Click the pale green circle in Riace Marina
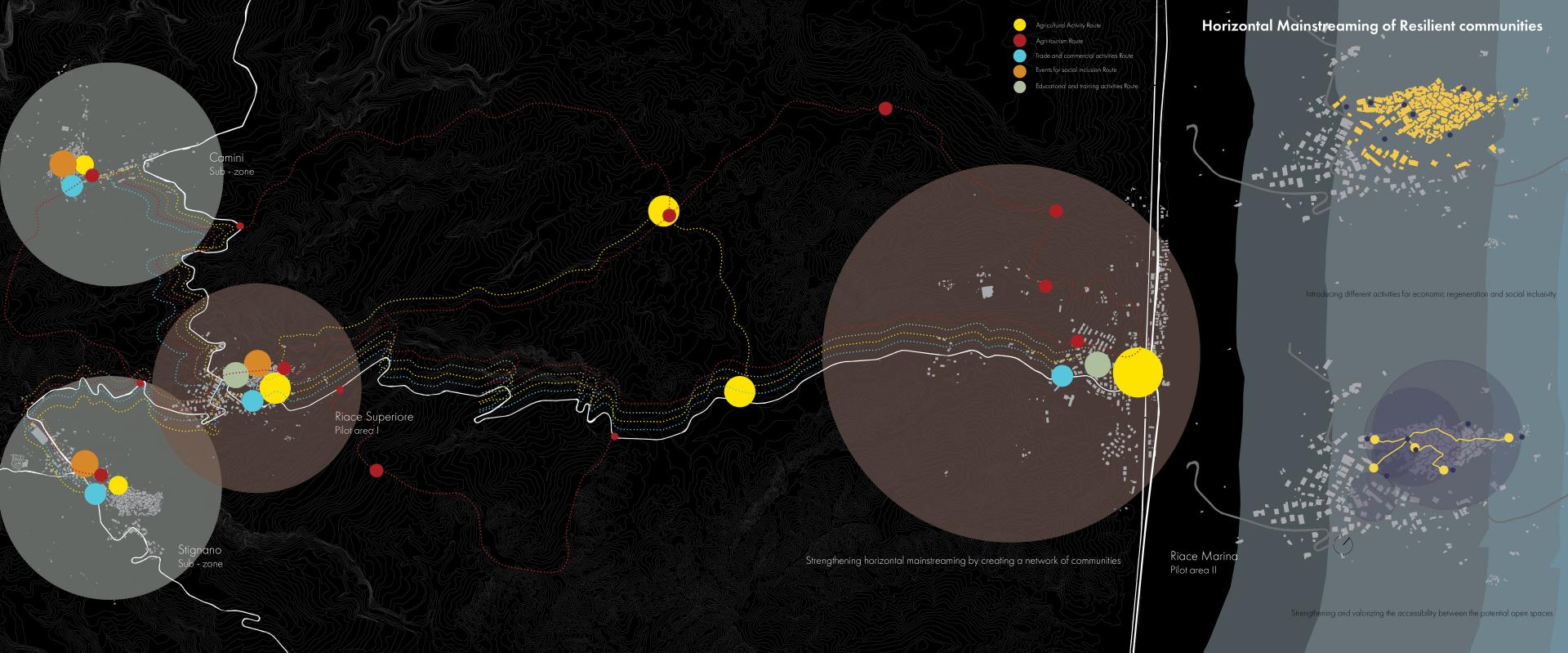The height and width of the screenshot is (653, 1568). pos(1098,365)
